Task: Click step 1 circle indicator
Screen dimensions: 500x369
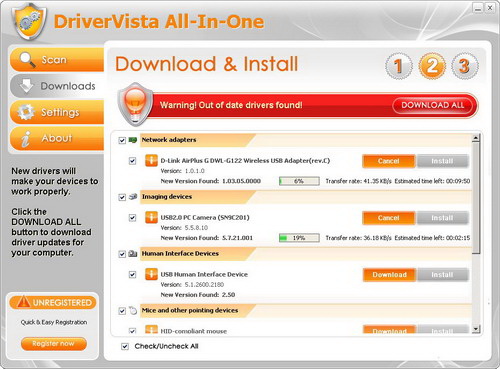Action: 399,66
